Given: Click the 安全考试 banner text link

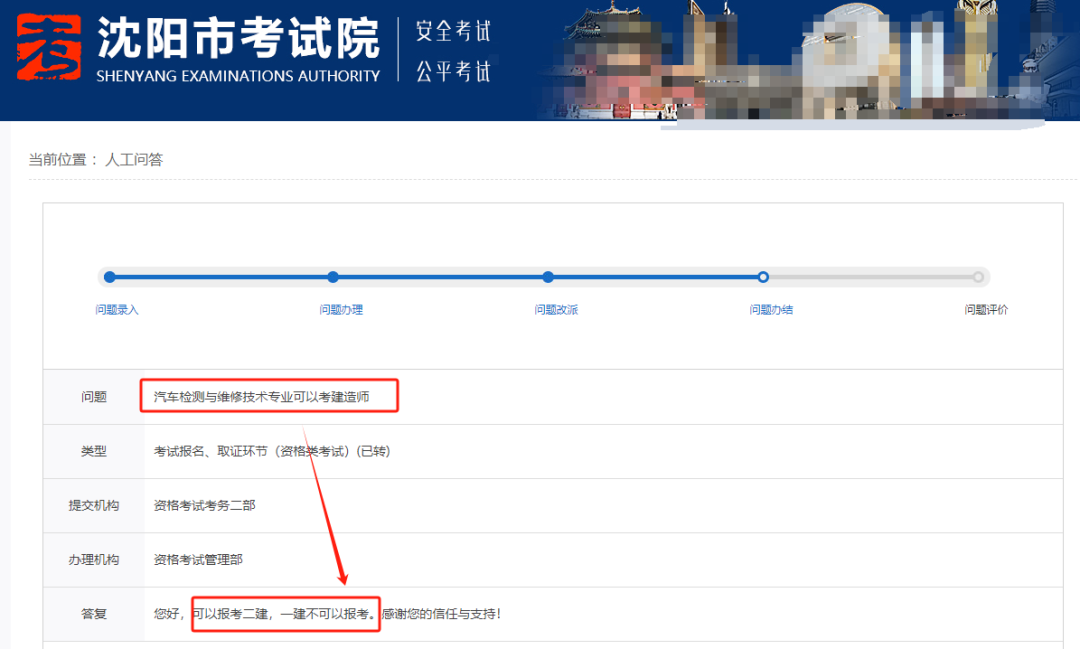Looking at the screenshot, I should [452, 31].
